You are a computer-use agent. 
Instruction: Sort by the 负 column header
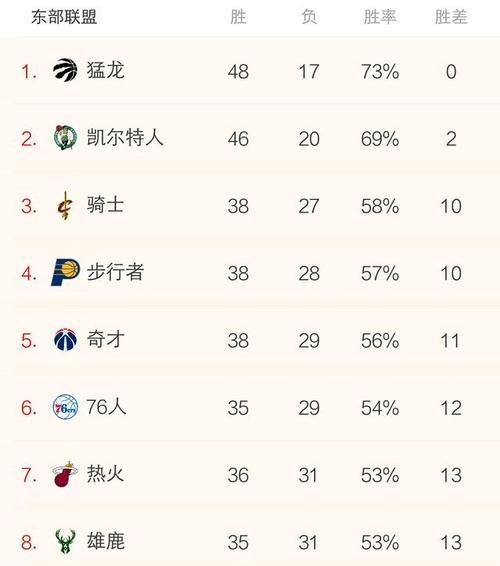309,17
